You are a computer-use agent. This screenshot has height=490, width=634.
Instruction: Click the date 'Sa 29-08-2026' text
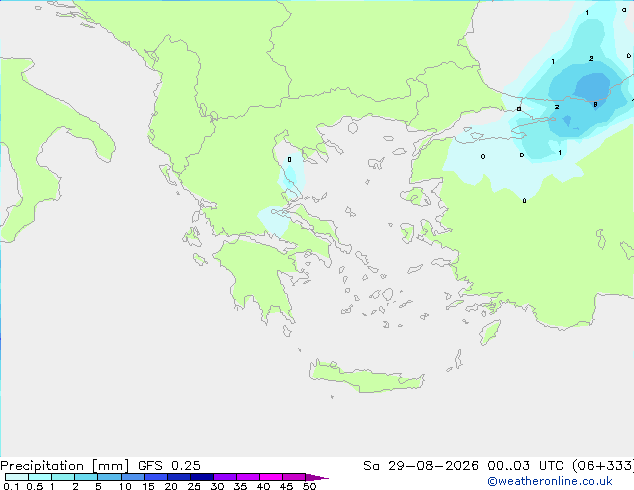421,466
